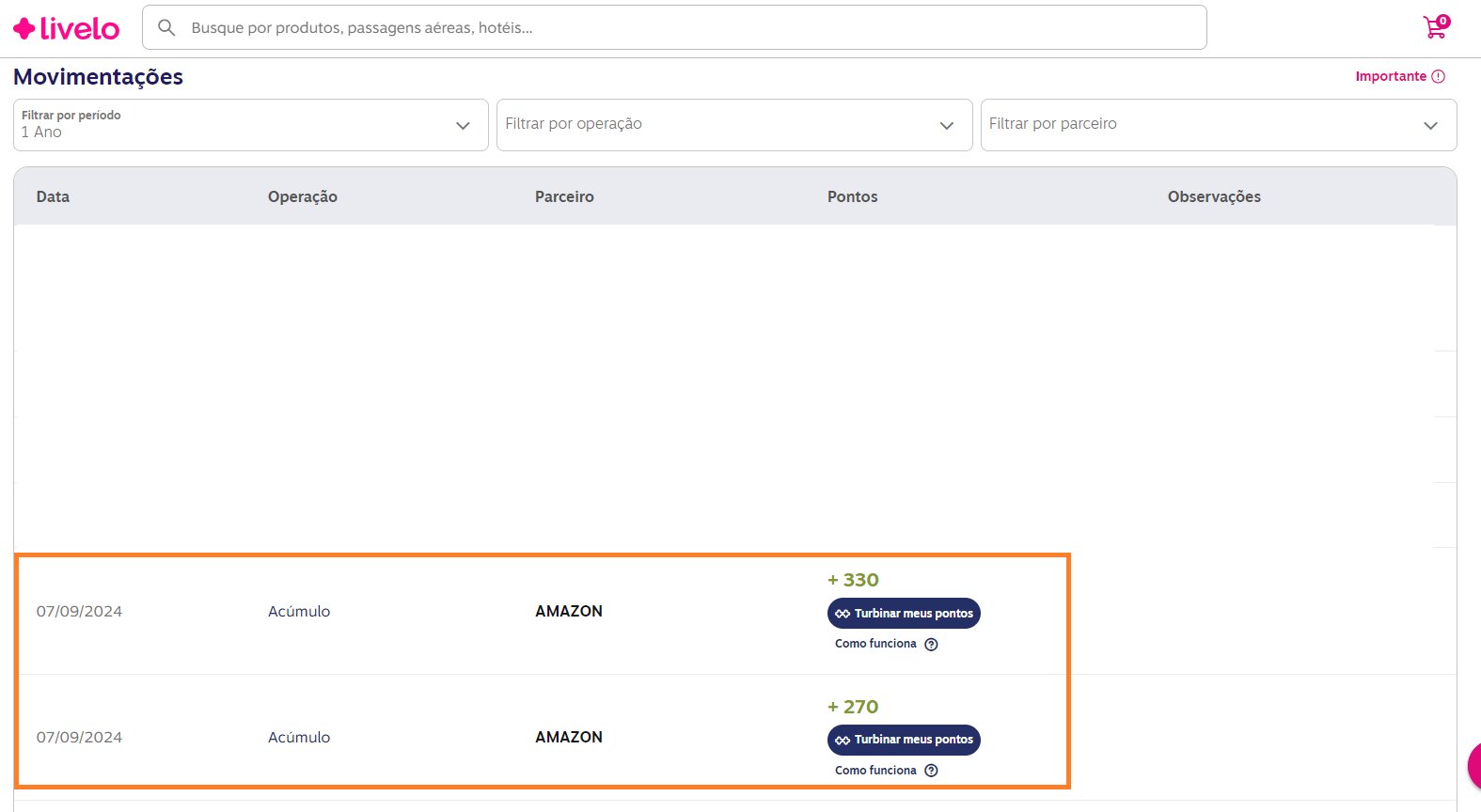1481x812 pixels.
Task: Click the Operação column header
Action: (303, 196)
